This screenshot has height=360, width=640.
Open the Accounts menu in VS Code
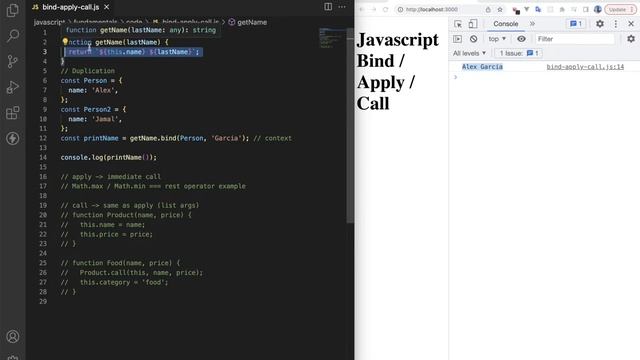(13, 336)
